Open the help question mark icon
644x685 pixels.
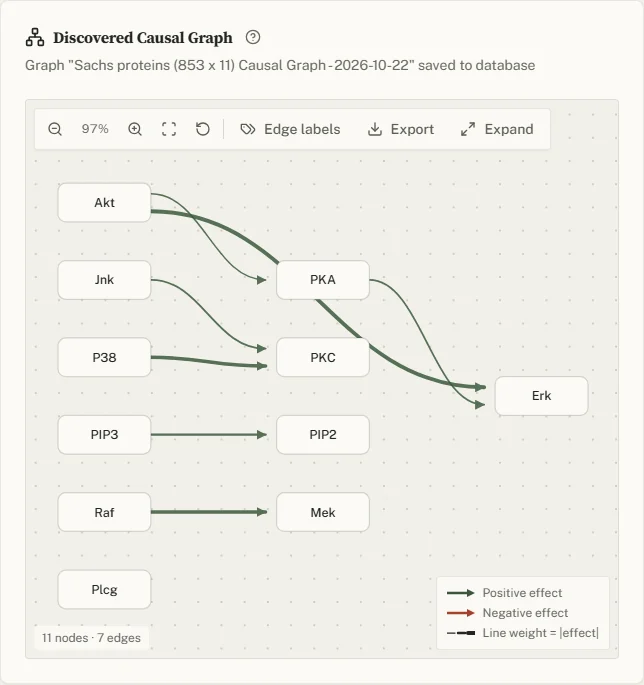(x=253, y=37)
